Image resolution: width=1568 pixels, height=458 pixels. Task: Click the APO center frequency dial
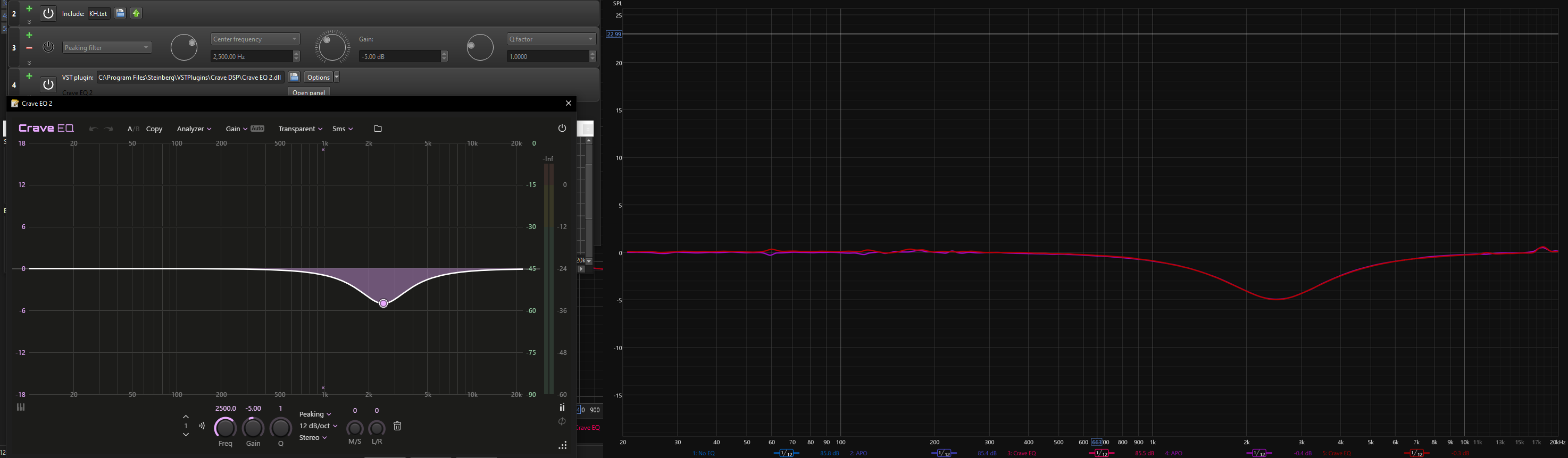(184, 47)
